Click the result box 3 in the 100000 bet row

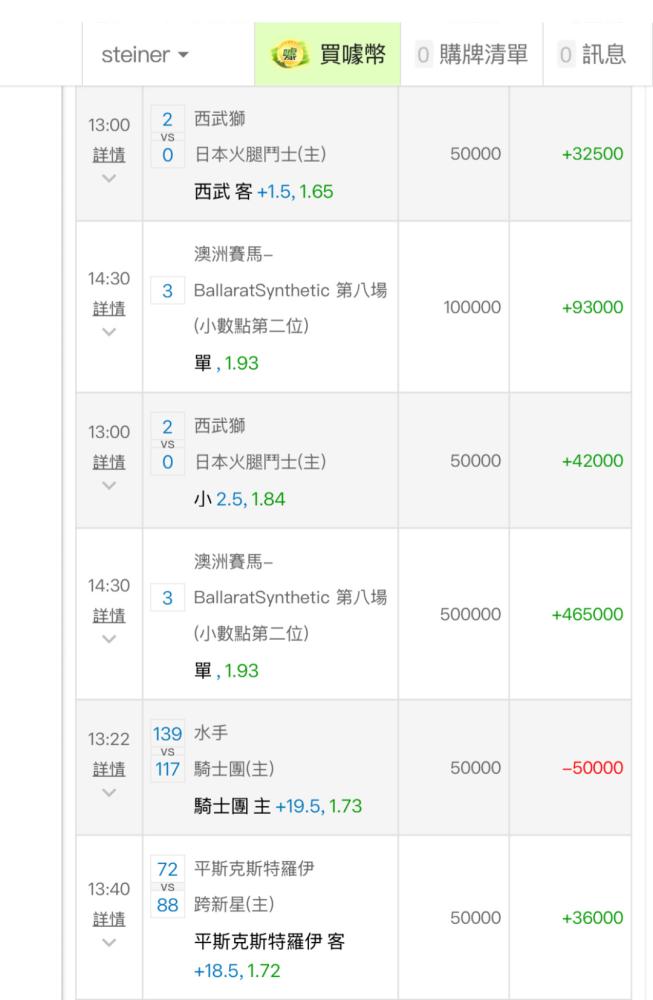pyautogui.click(x=167, y=291)
